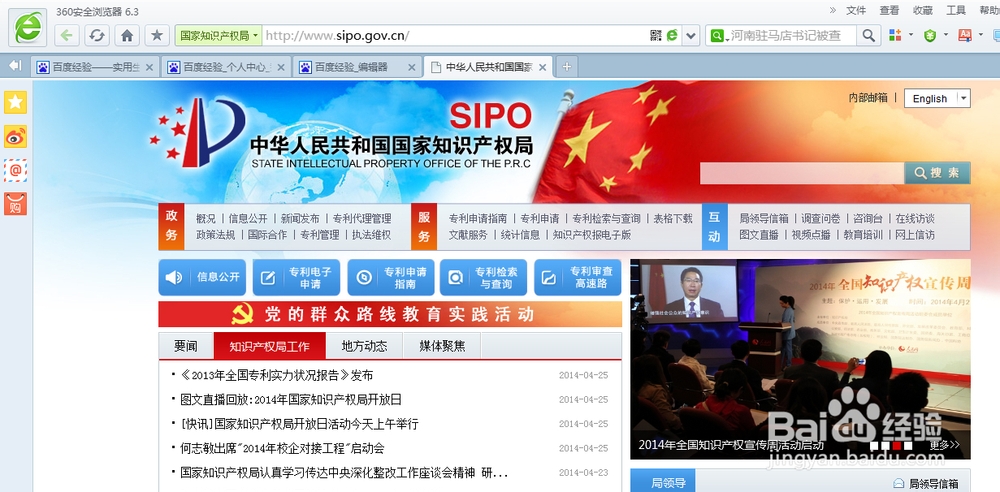This screenshot has height=492, width=1000.
Task: Click the star bookmark icon in toolbar
Action: (157, 35)
